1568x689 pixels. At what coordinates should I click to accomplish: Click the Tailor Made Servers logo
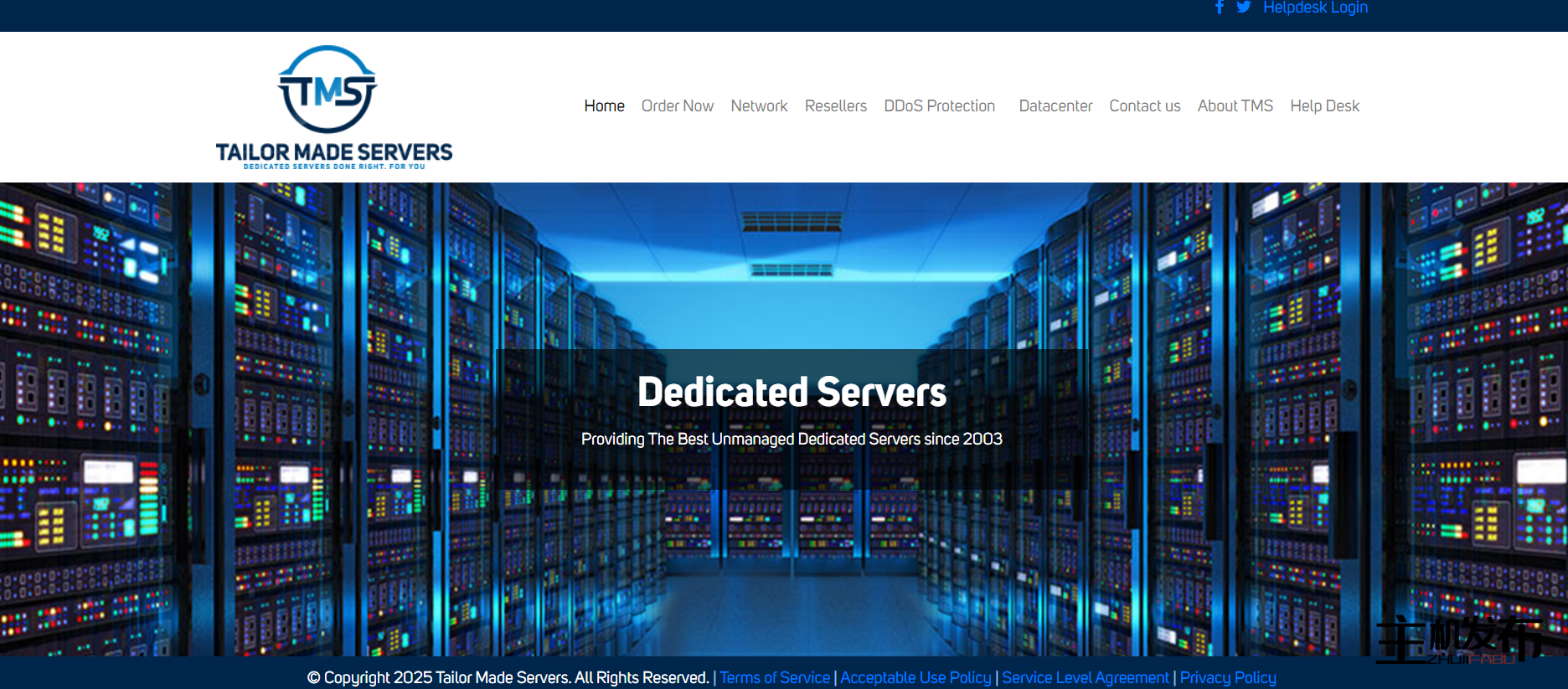click(x=333, y=107)
